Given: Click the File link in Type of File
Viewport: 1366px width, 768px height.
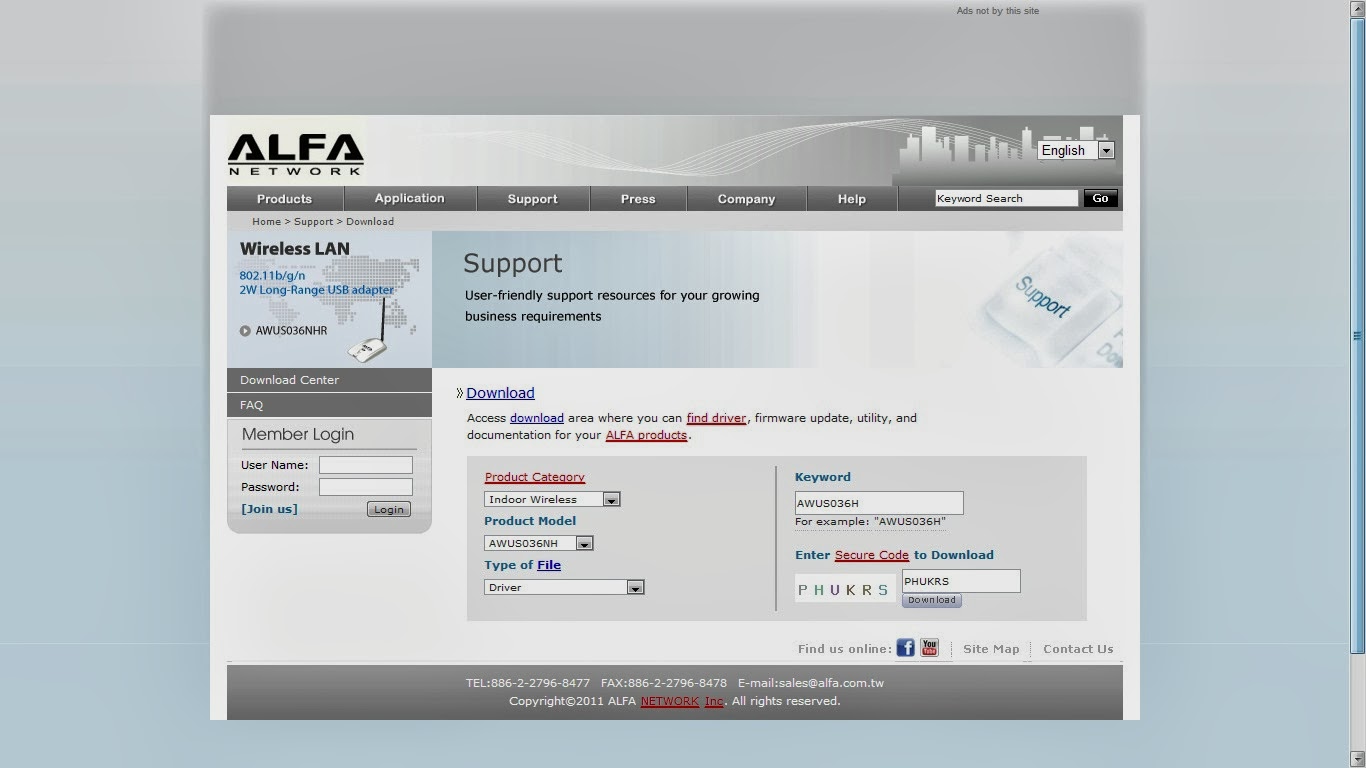Looking at the screenshot, I should (549, 565).
